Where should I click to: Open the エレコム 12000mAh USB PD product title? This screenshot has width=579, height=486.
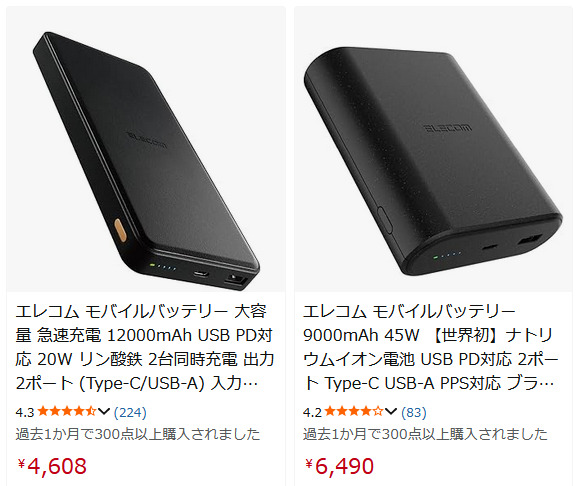pos(145,348)
